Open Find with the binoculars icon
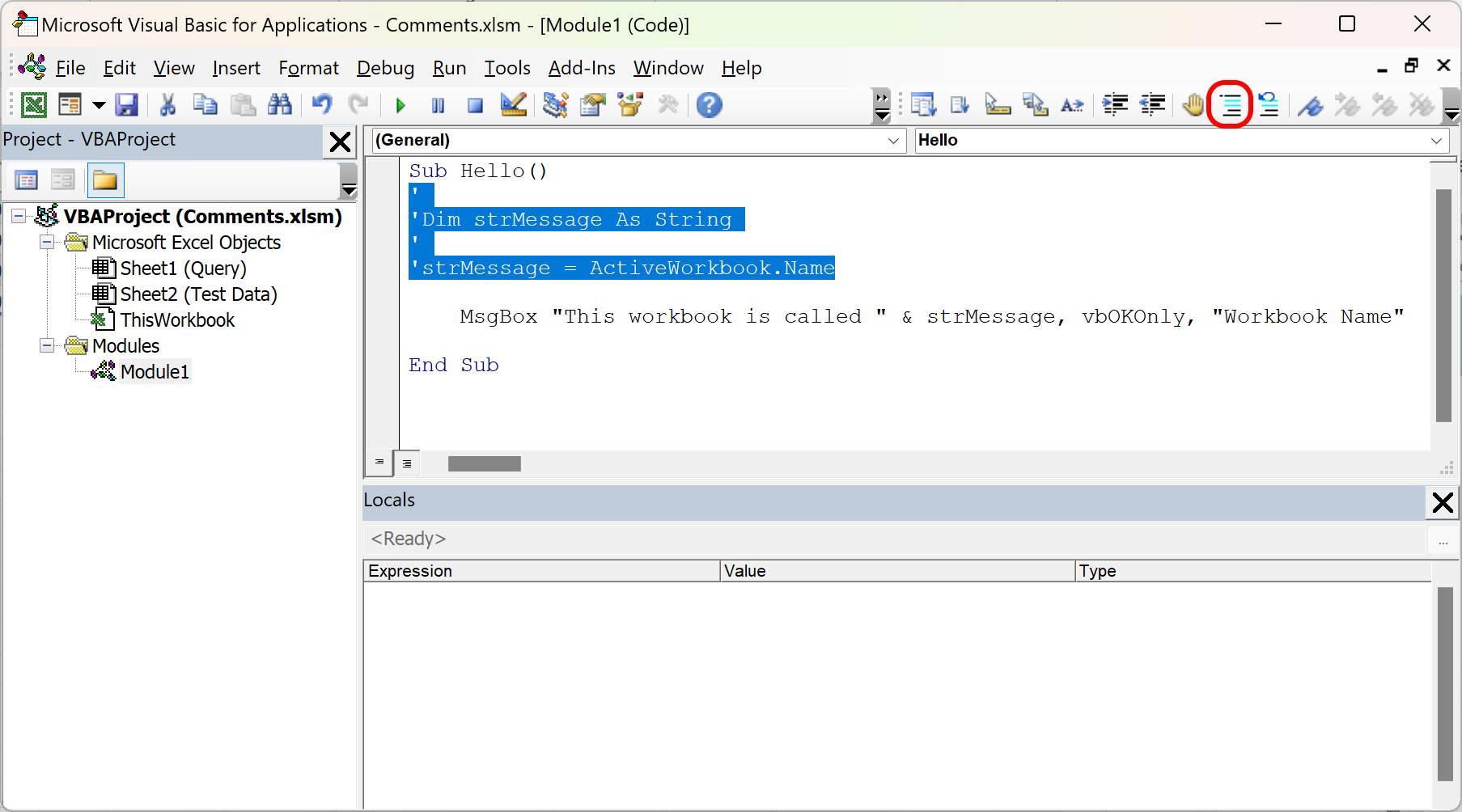Image resolution: width=1462 pixels, height=812 pixels. click(280, 105)
